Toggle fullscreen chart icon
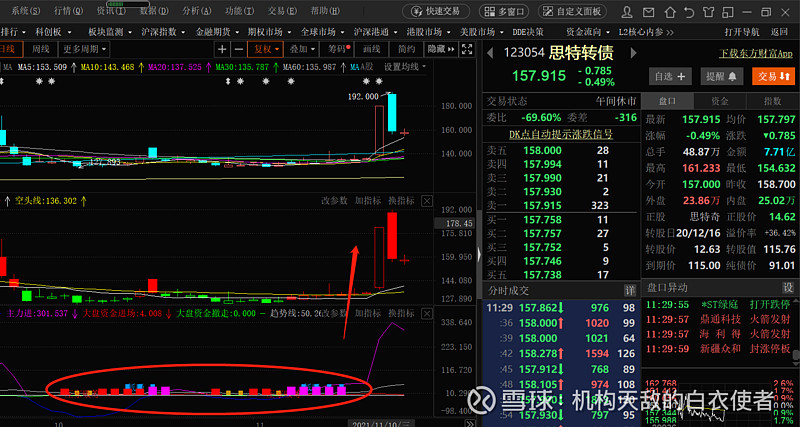Screen dimensions: 800x427 (467, 49)
